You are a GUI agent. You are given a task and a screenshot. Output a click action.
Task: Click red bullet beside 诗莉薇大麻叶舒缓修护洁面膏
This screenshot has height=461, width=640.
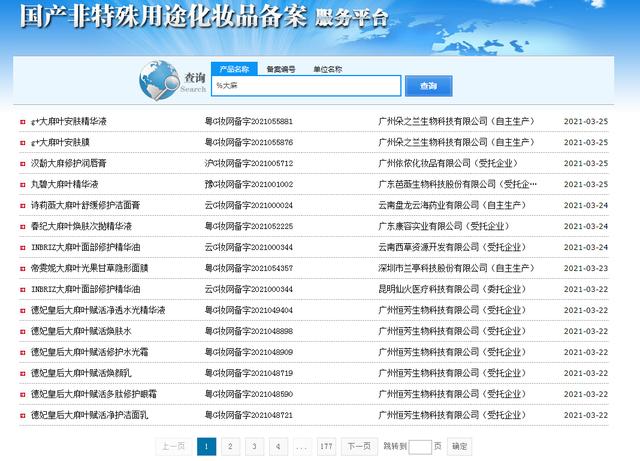[23, 206]
